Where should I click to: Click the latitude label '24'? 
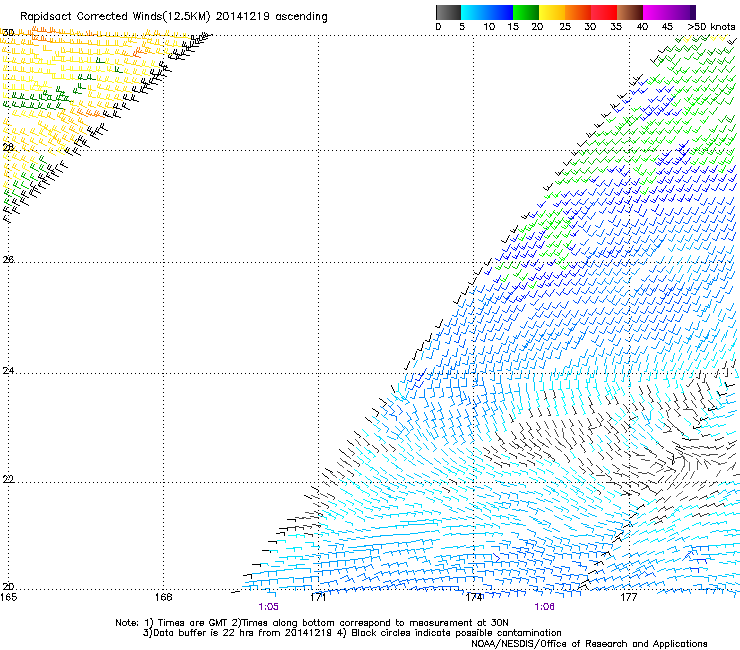pyautogui.click(x=8, y=371)
